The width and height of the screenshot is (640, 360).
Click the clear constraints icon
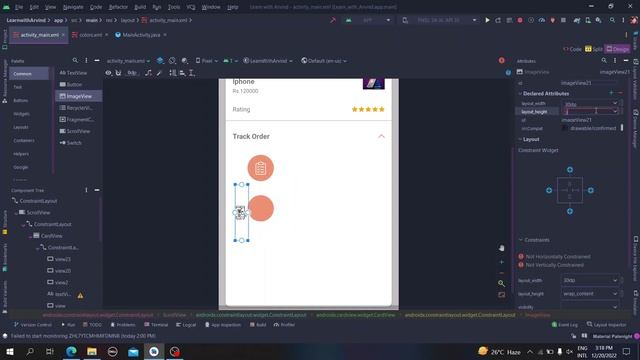[149, 73]
